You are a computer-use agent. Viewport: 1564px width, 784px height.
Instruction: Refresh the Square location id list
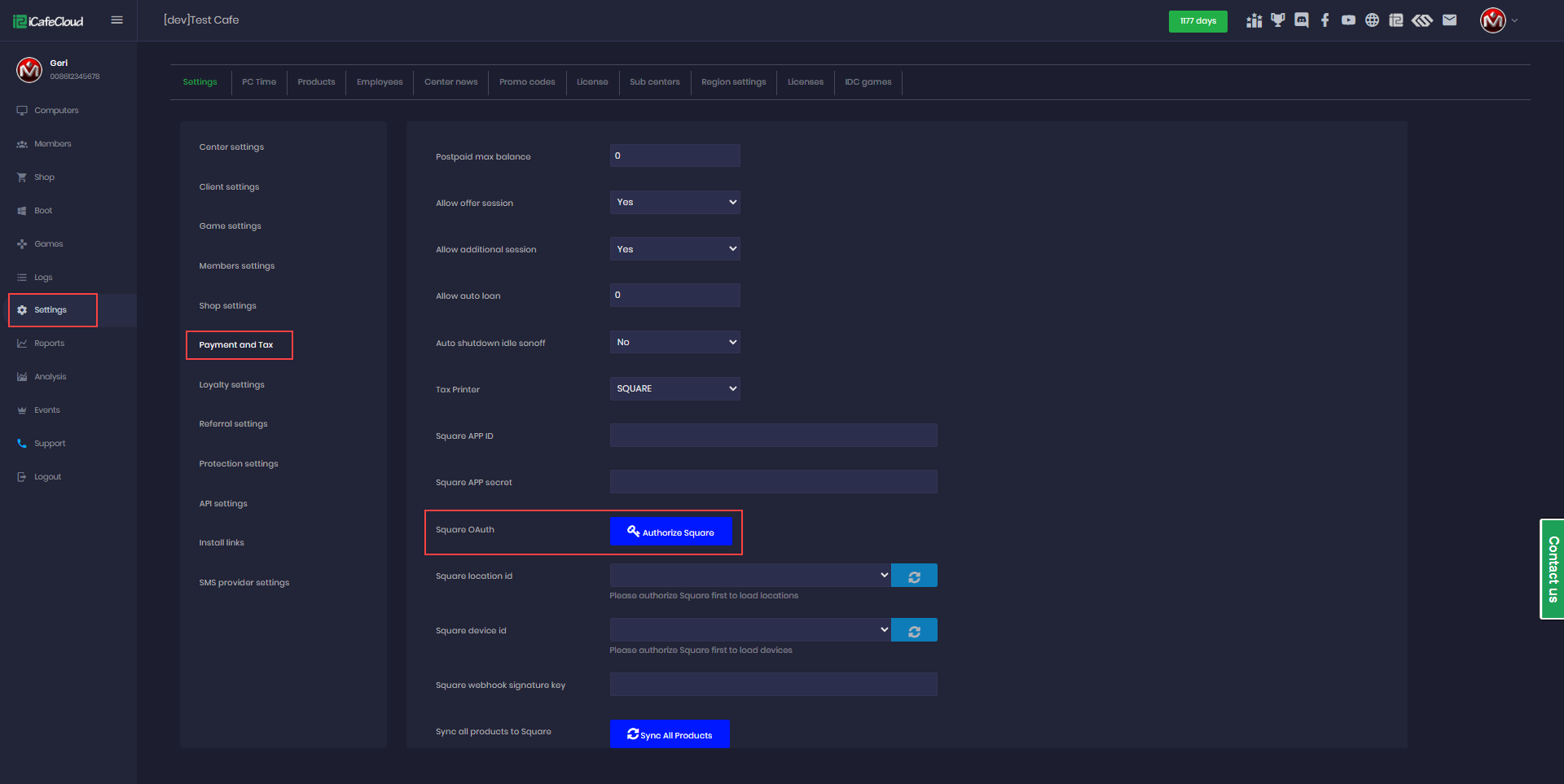point(914,576)
